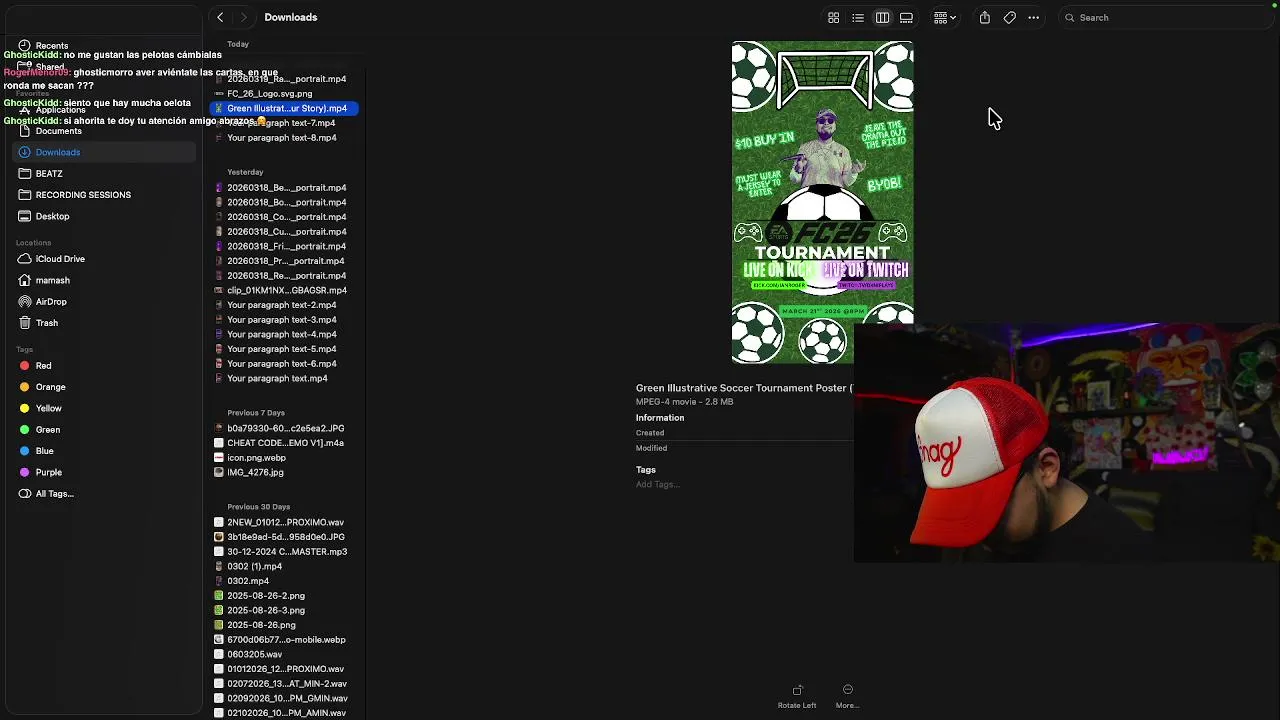The width and height of the screenshot is (1280, 720).
Task: Go back in Finder history
Action: tap(220, 17)
